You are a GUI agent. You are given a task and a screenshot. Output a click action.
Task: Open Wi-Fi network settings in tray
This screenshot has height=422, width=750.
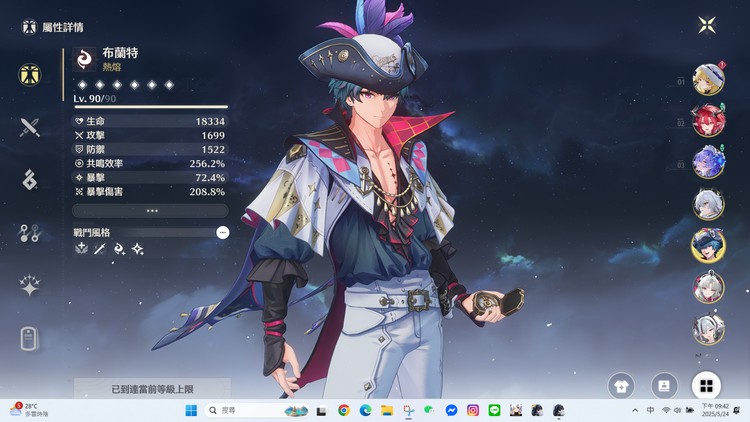666,411
